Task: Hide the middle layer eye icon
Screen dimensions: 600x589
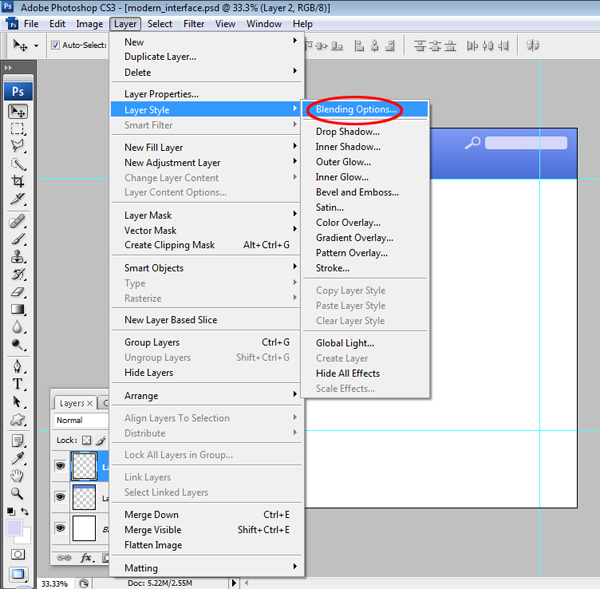Action: click(x=60, y=497)
